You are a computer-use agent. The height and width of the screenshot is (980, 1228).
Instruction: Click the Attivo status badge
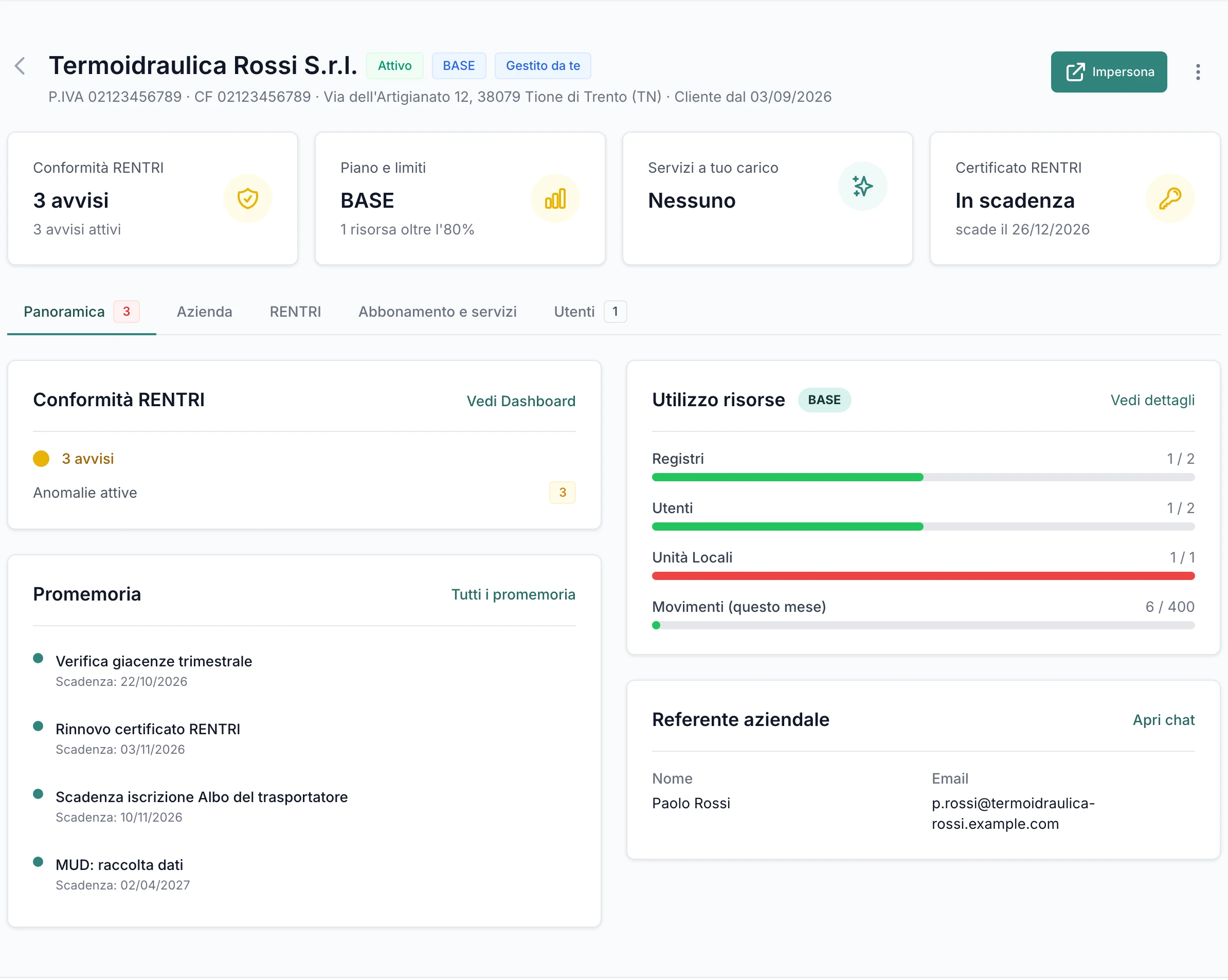tap(394, 66)
